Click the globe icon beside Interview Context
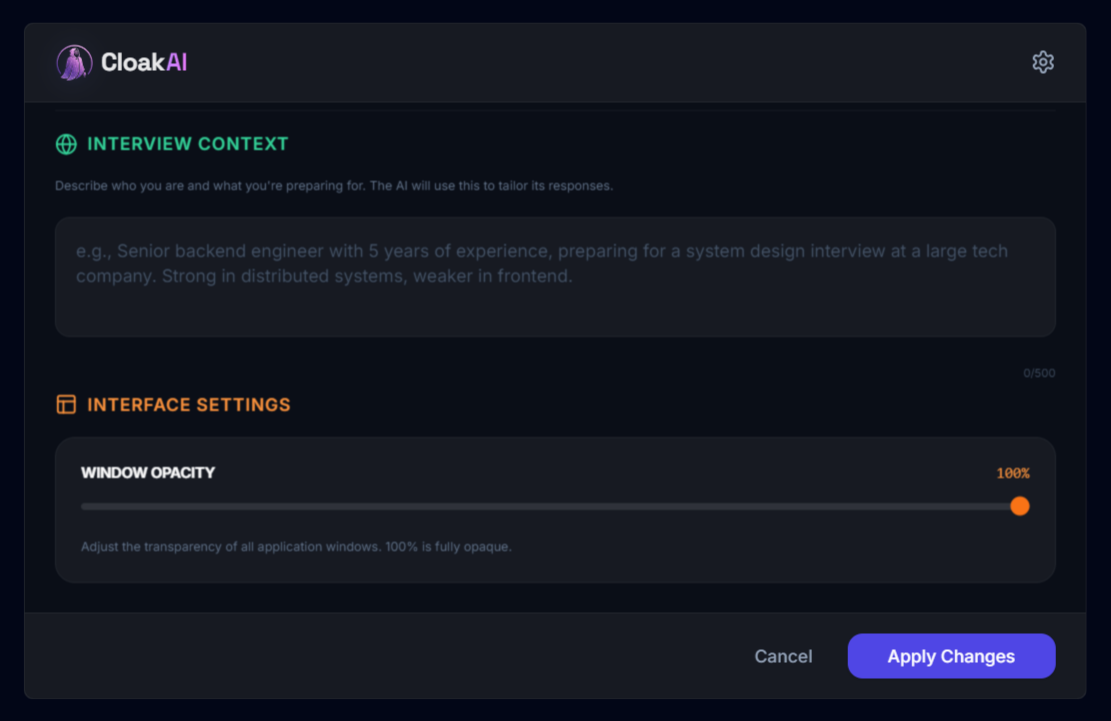The image size is (1111, 721). [x=66, y=144]
